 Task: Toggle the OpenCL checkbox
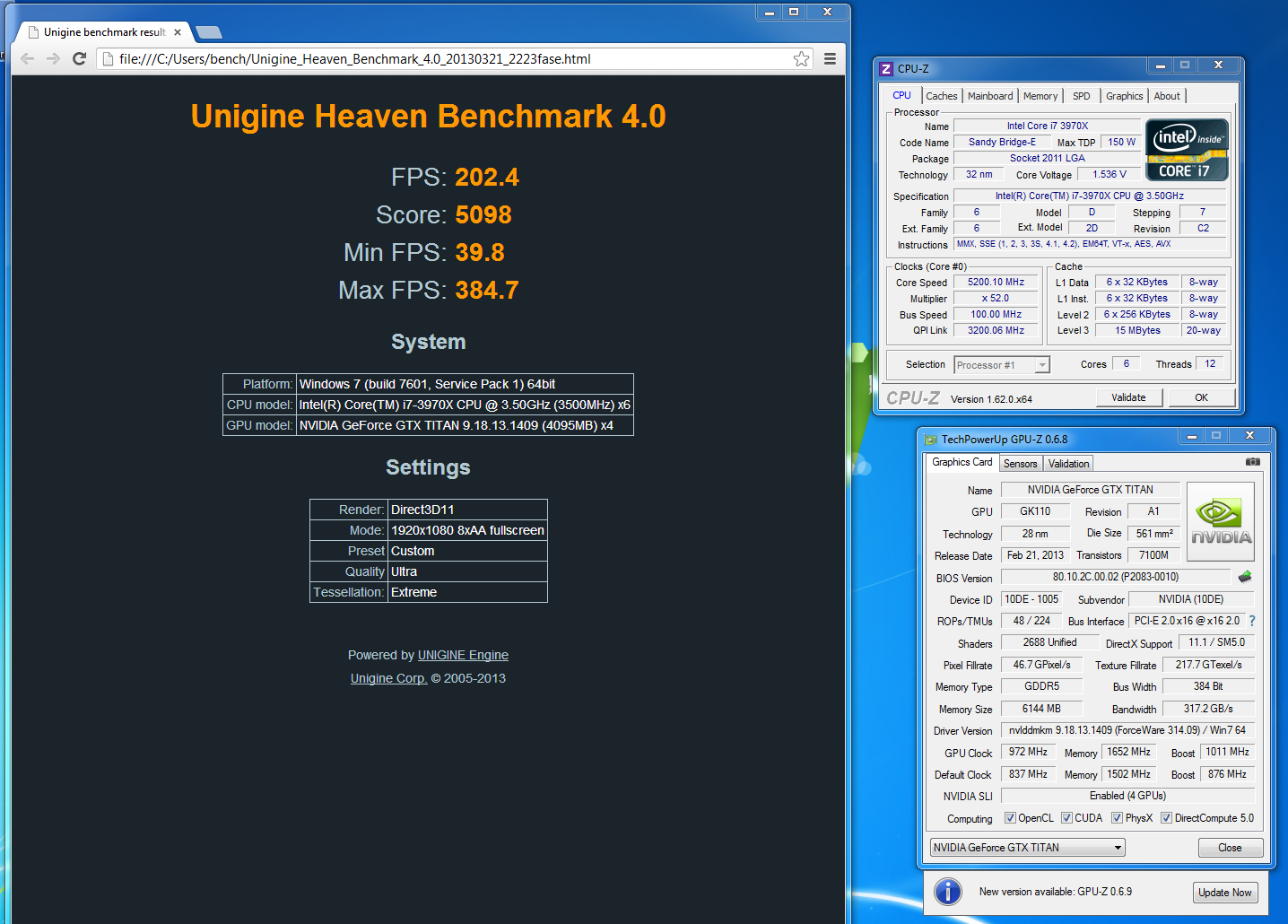pyautogui.click(x=1010, y=818)
